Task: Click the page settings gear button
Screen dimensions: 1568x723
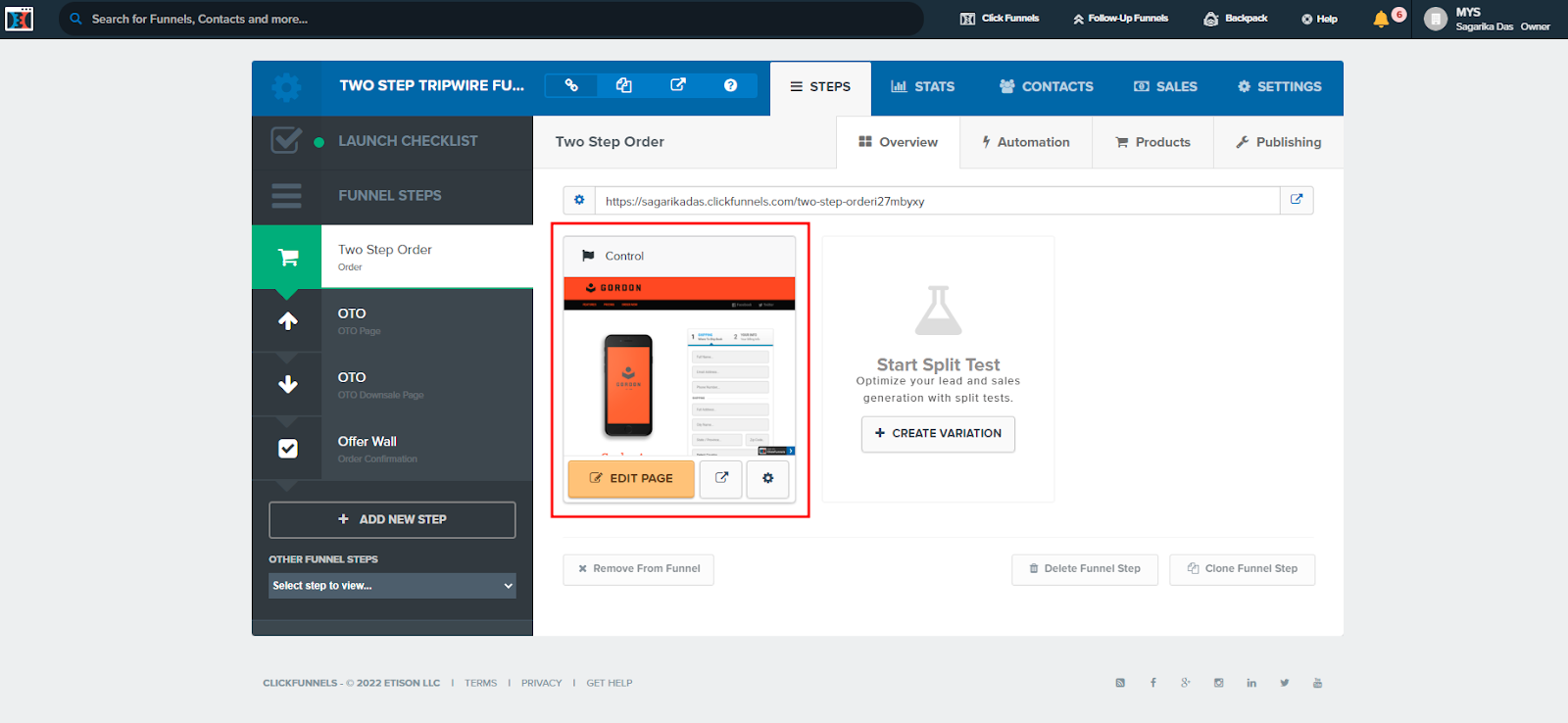Action: 768,478
